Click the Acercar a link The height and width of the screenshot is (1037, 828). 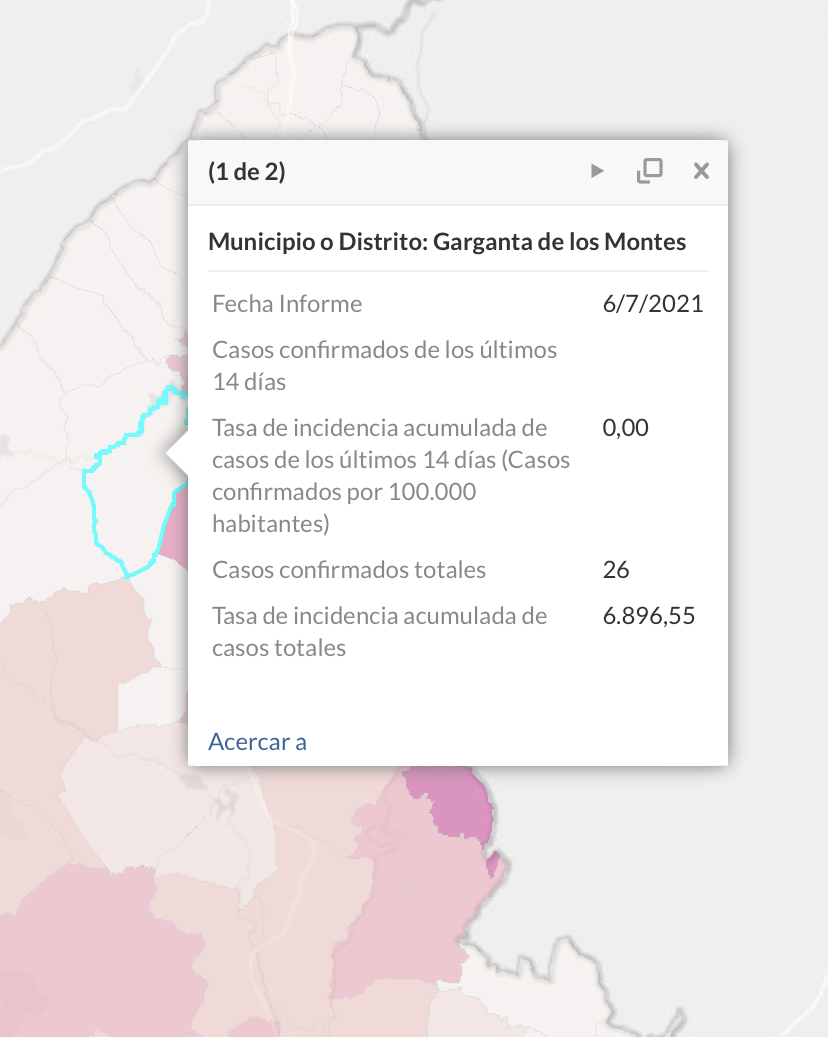pyautogui.click(x=257, y=742)
